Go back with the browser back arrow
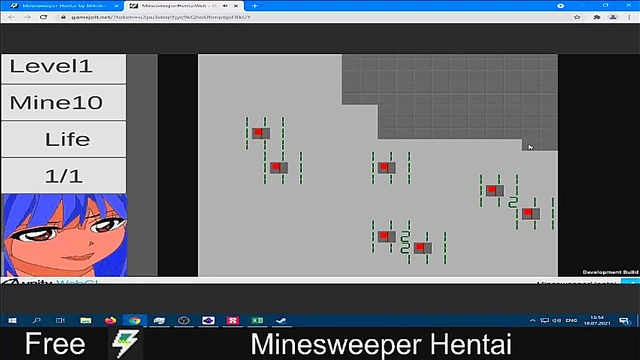640x360 pixels. click(11, 17)
